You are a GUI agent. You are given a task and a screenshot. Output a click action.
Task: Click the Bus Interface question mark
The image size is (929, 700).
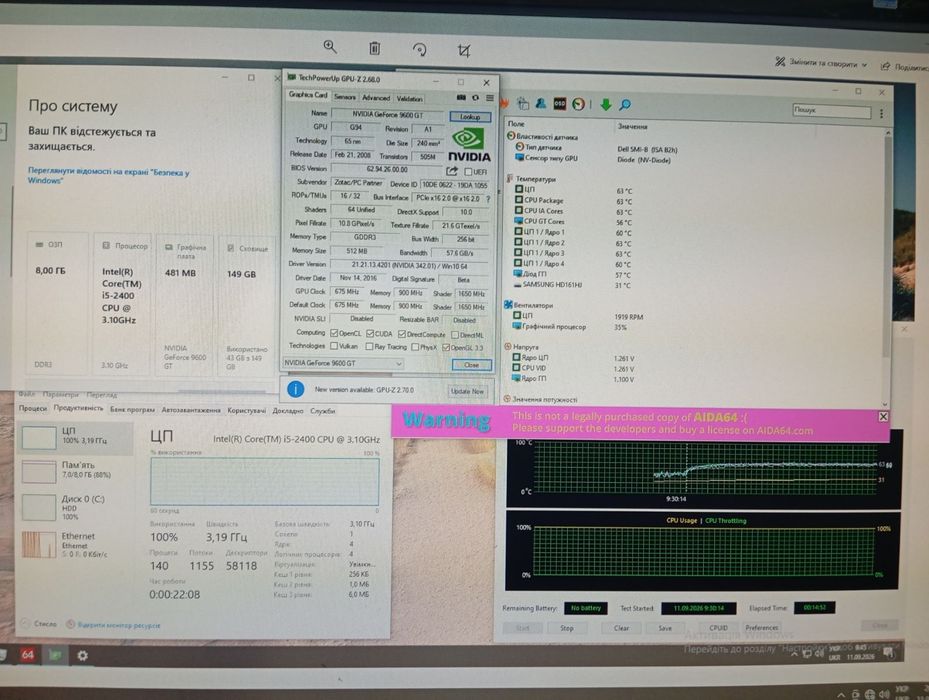[x=488, y=199]
